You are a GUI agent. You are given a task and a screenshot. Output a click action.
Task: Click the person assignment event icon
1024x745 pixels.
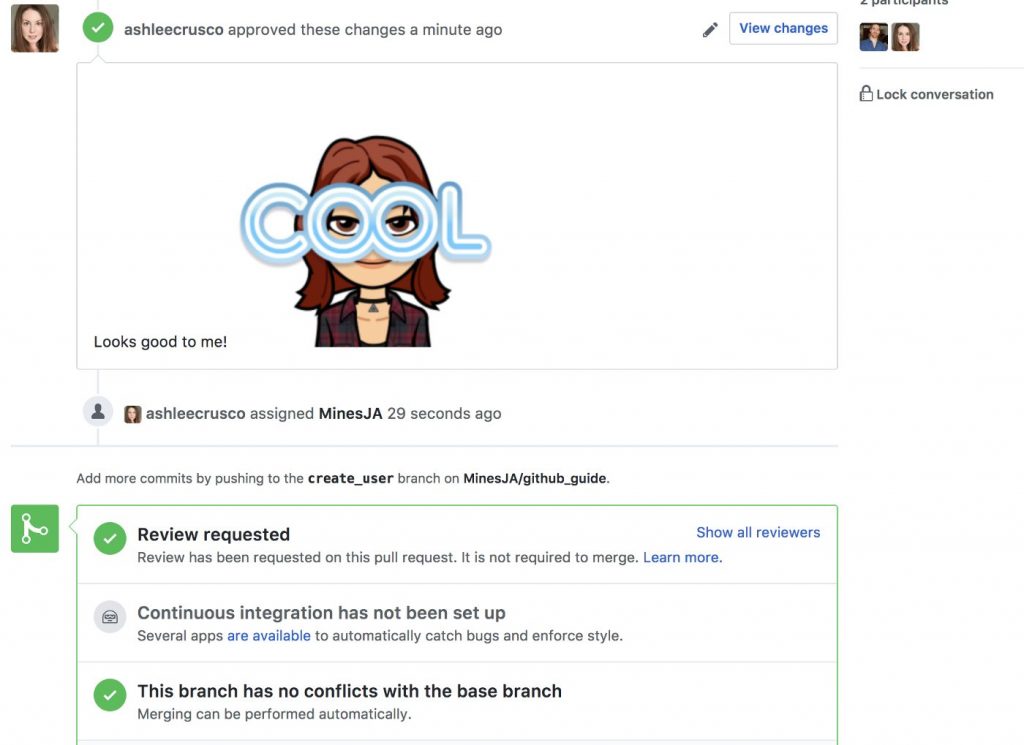pos(98,411)
